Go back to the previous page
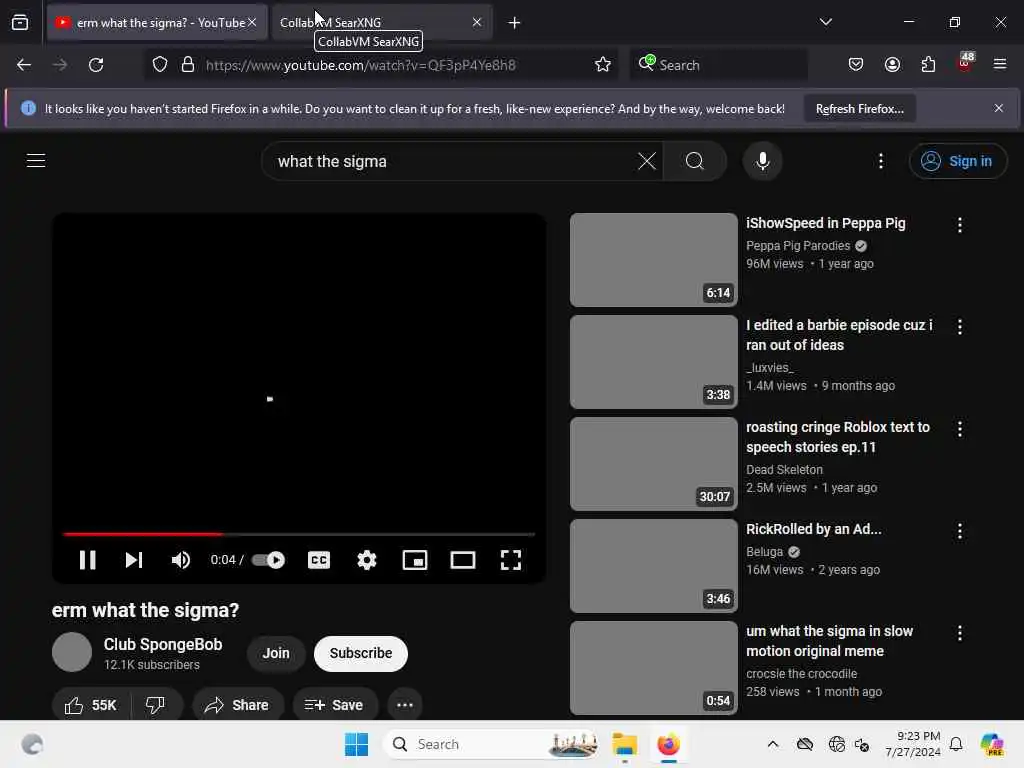 click(x=24, y=65)
